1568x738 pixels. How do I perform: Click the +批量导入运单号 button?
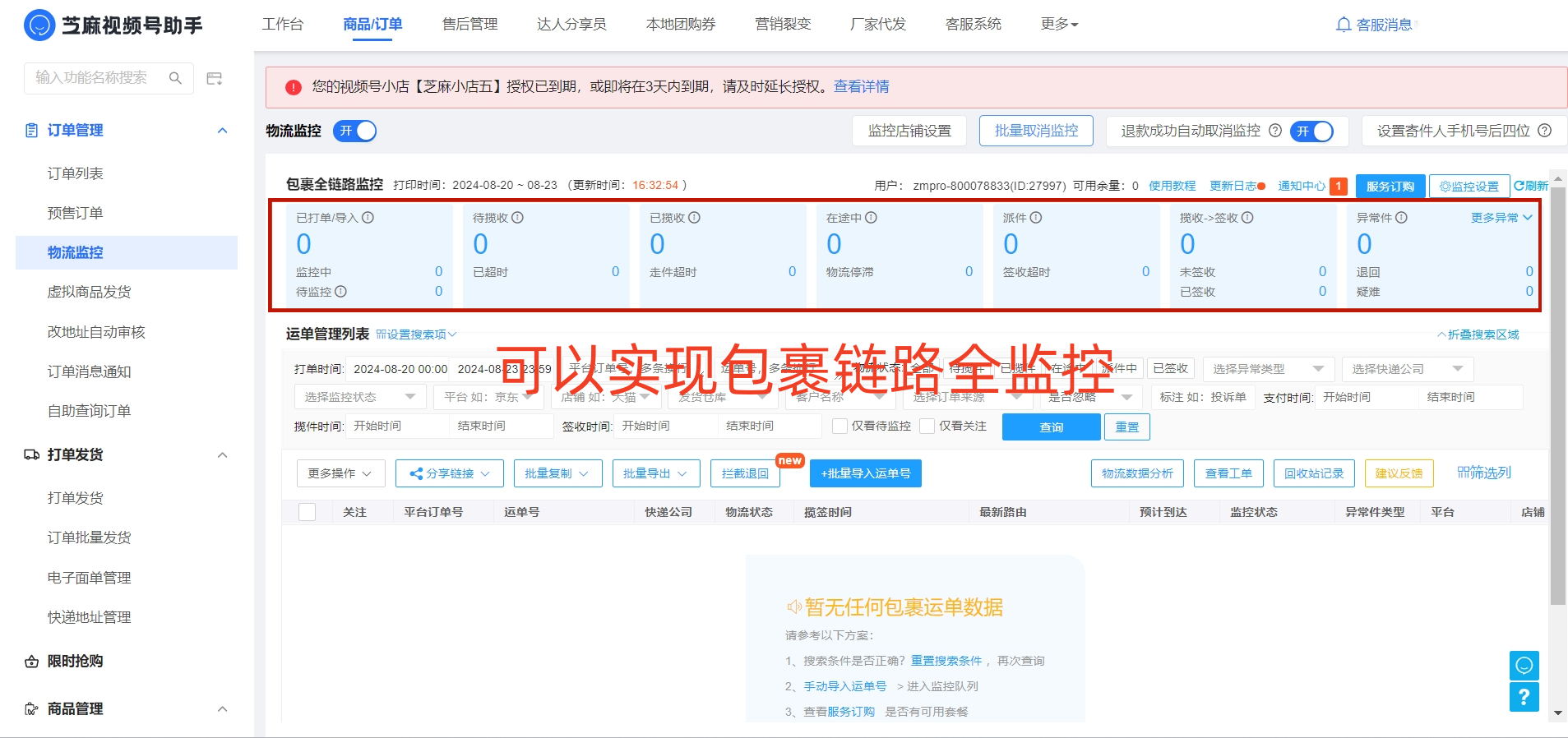click(x=866, y=473)
